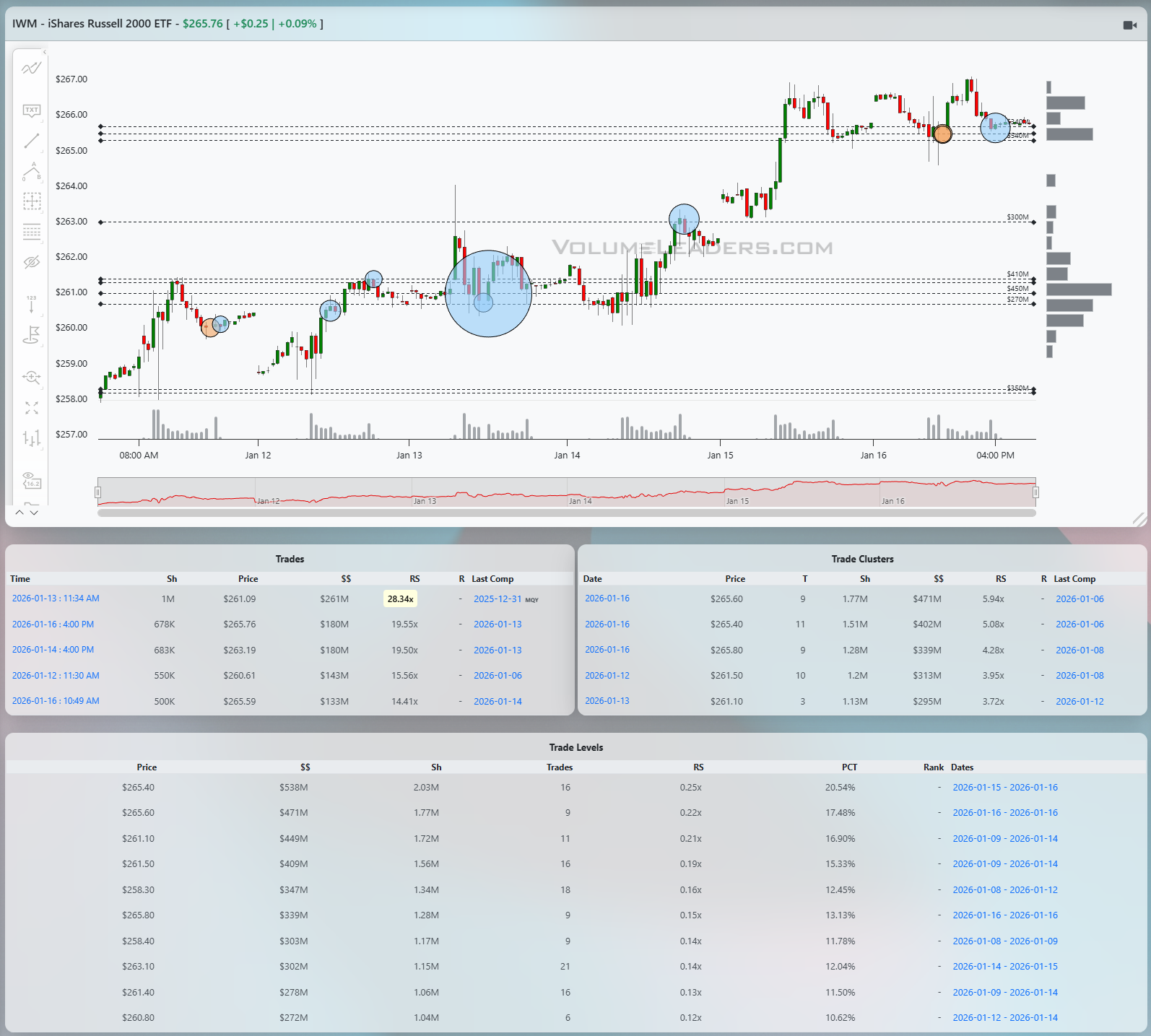1151x1036 pixels.
Task: Open level dates 2026-01-08 - 2026-01-09
Action: click(1005, 941)
